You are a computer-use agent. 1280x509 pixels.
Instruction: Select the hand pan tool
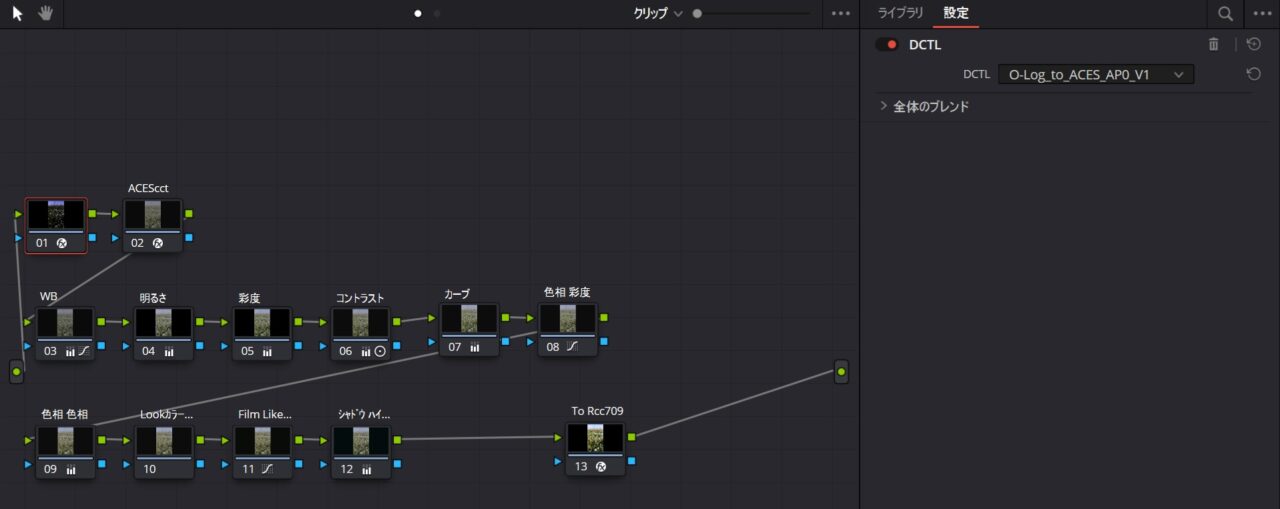click(45, 14)
